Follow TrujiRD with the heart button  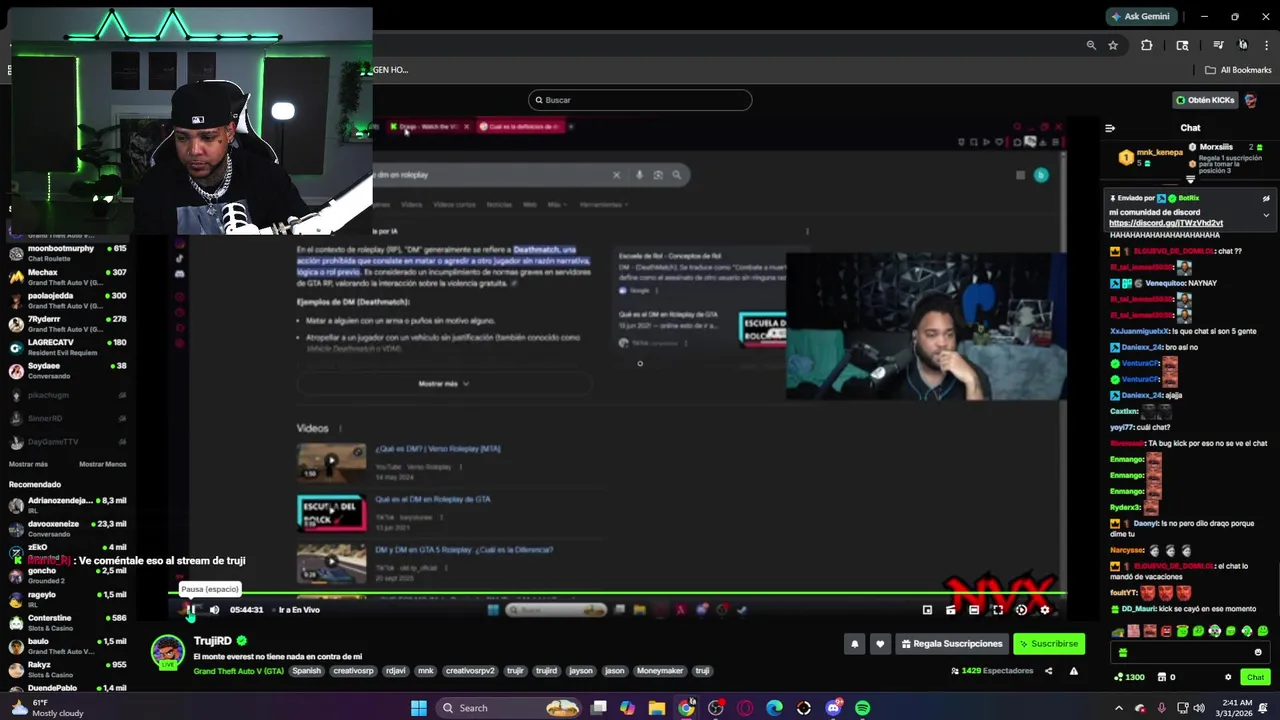tap(880, 644)
